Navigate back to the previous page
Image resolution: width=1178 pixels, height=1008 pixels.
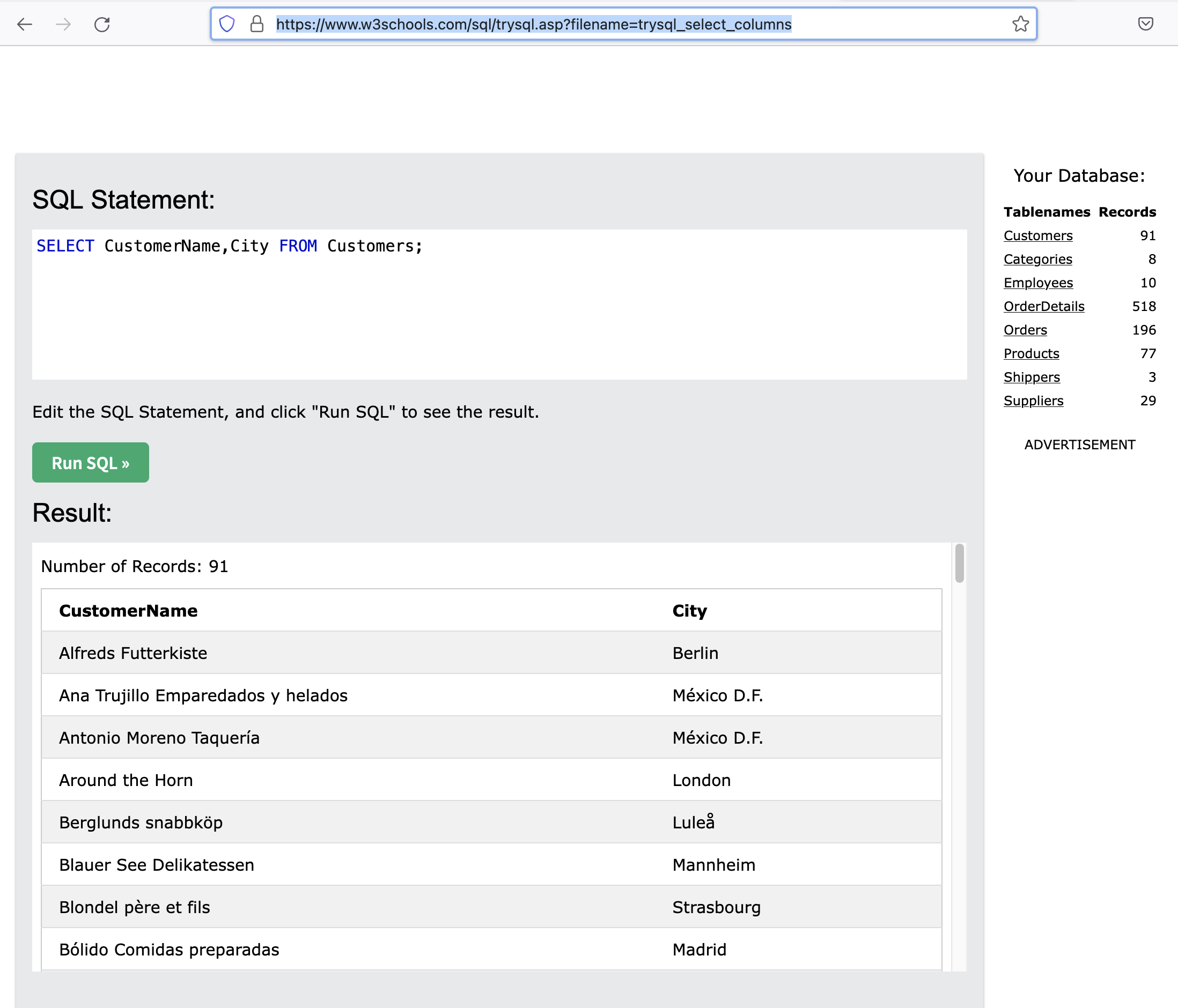24,25
